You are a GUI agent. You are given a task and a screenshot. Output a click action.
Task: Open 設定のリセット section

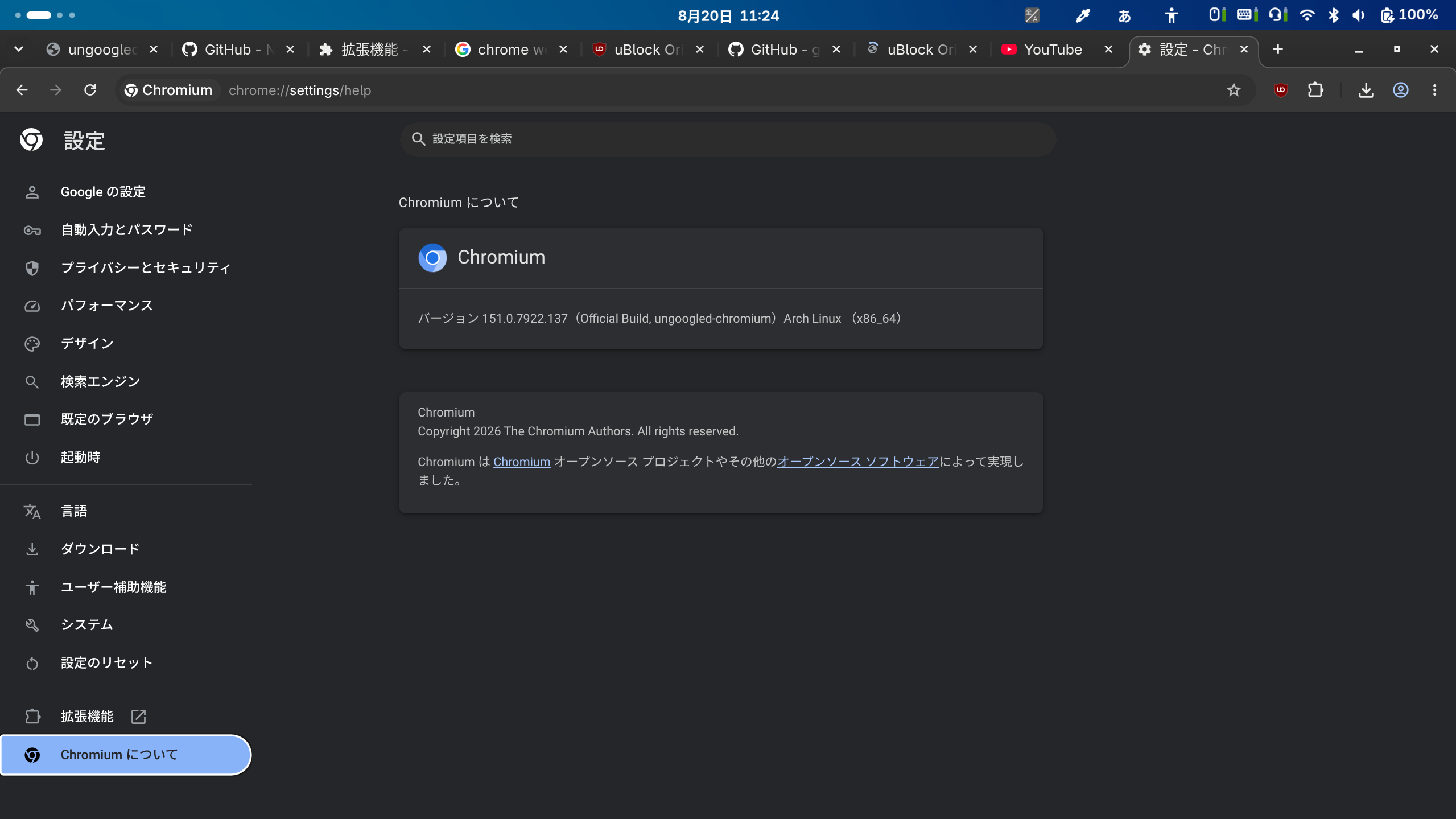tap(126, 662)
